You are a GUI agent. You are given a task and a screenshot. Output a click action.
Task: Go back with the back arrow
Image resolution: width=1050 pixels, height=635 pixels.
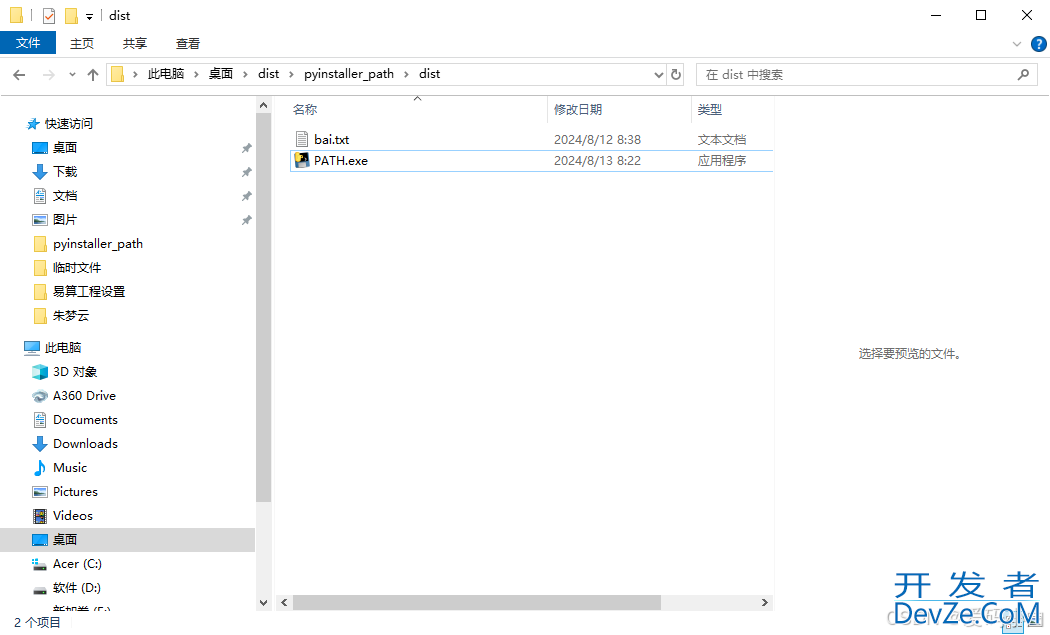coord(19,74)
